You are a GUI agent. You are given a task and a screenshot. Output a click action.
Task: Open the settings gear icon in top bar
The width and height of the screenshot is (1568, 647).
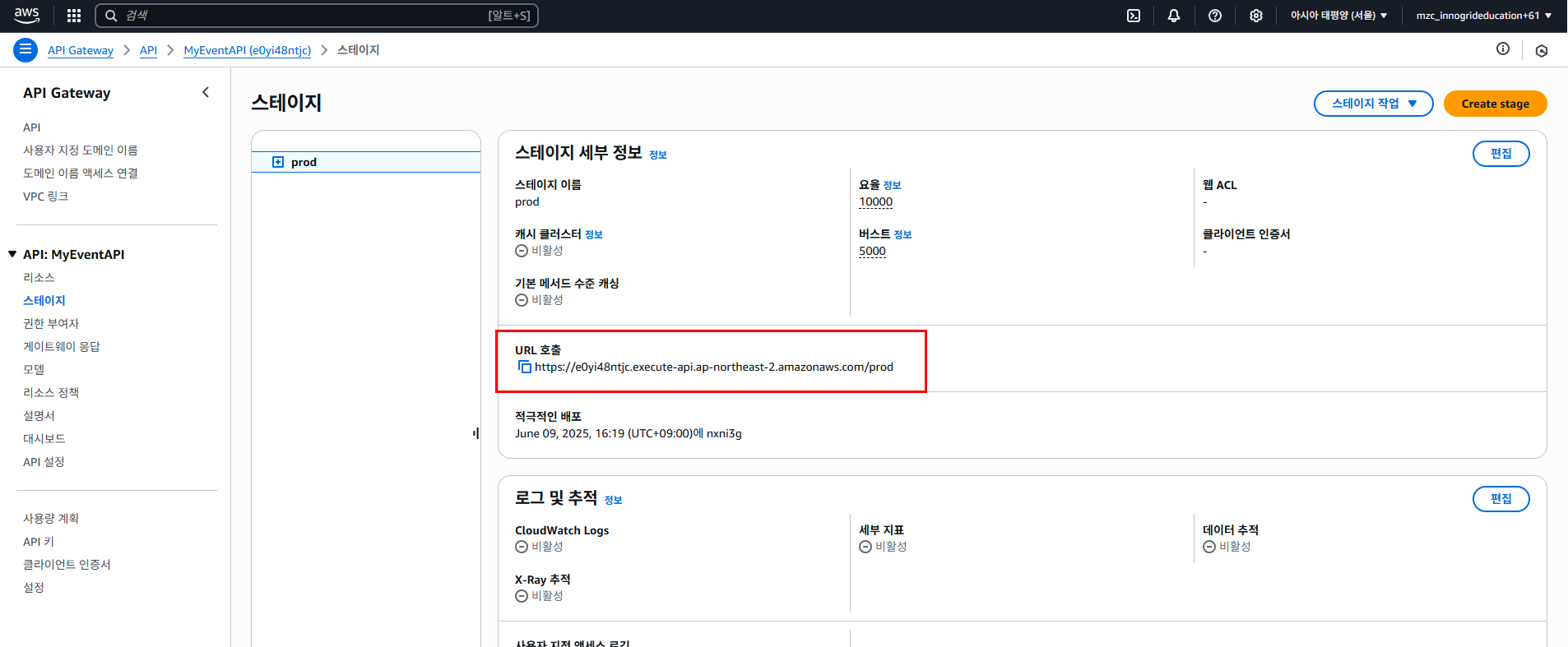[x=1256, y=16]
